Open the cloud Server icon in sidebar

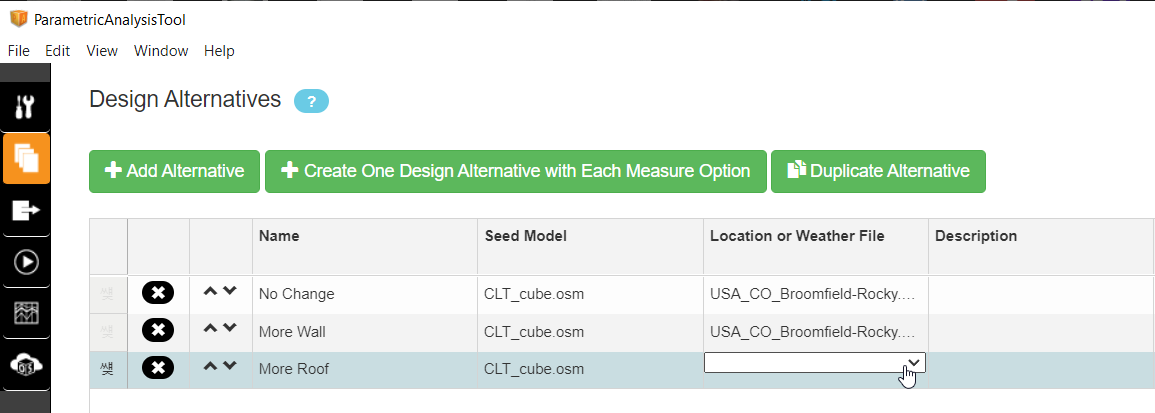coord(26,366)
